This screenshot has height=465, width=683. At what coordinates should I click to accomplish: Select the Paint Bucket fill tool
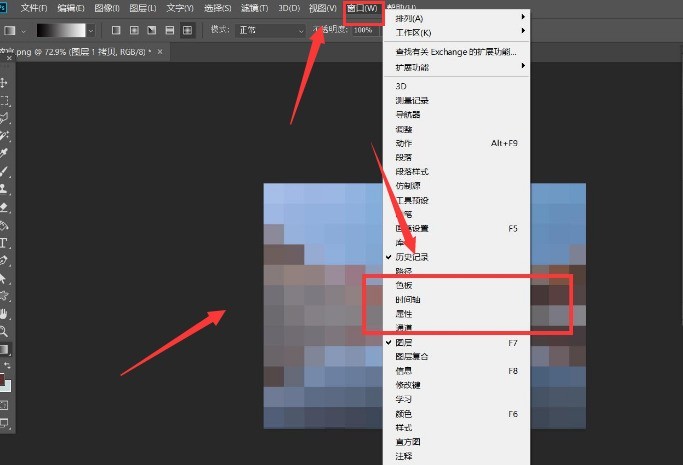point(4,226)
